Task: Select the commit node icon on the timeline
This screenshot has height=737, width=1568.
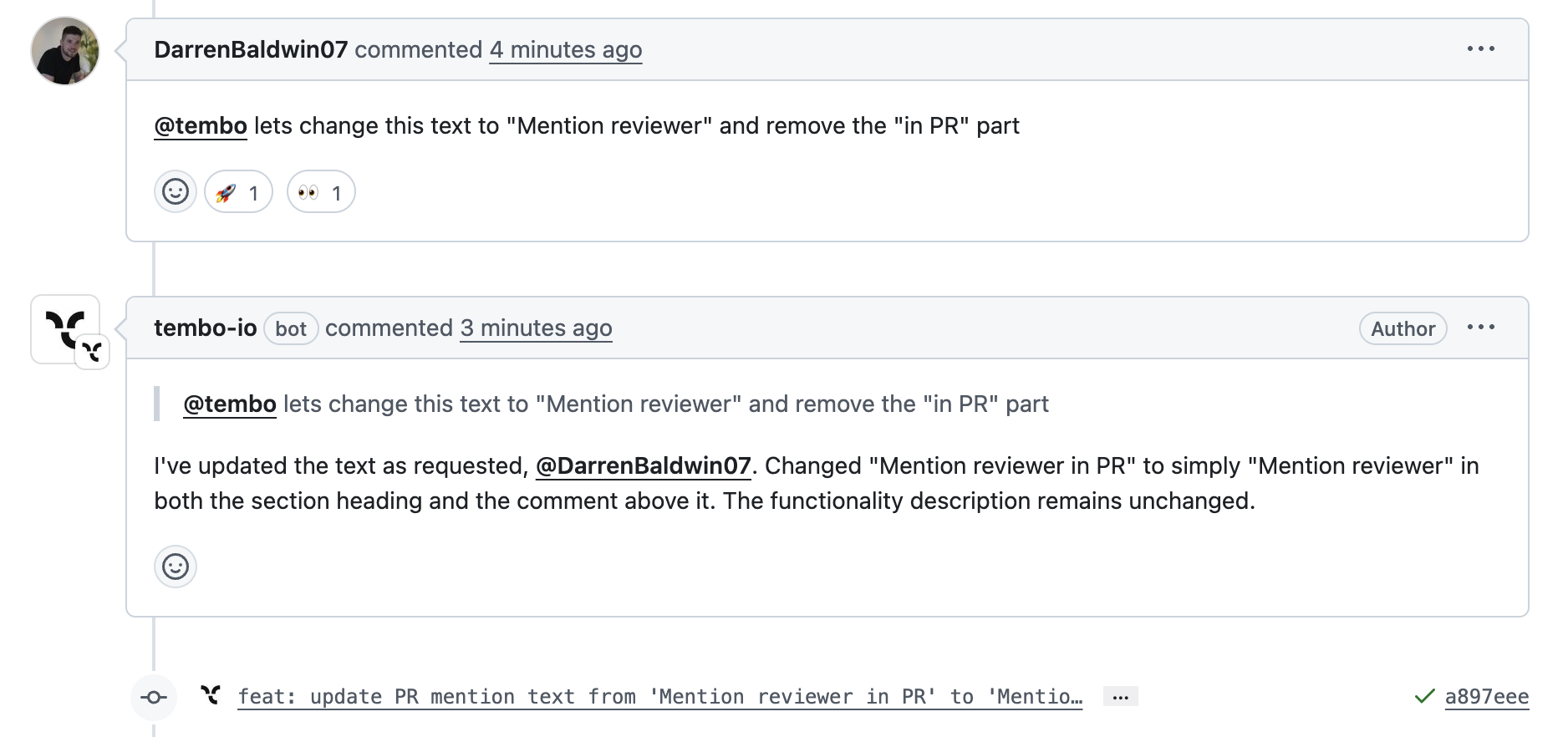Action: pos(154,696)
